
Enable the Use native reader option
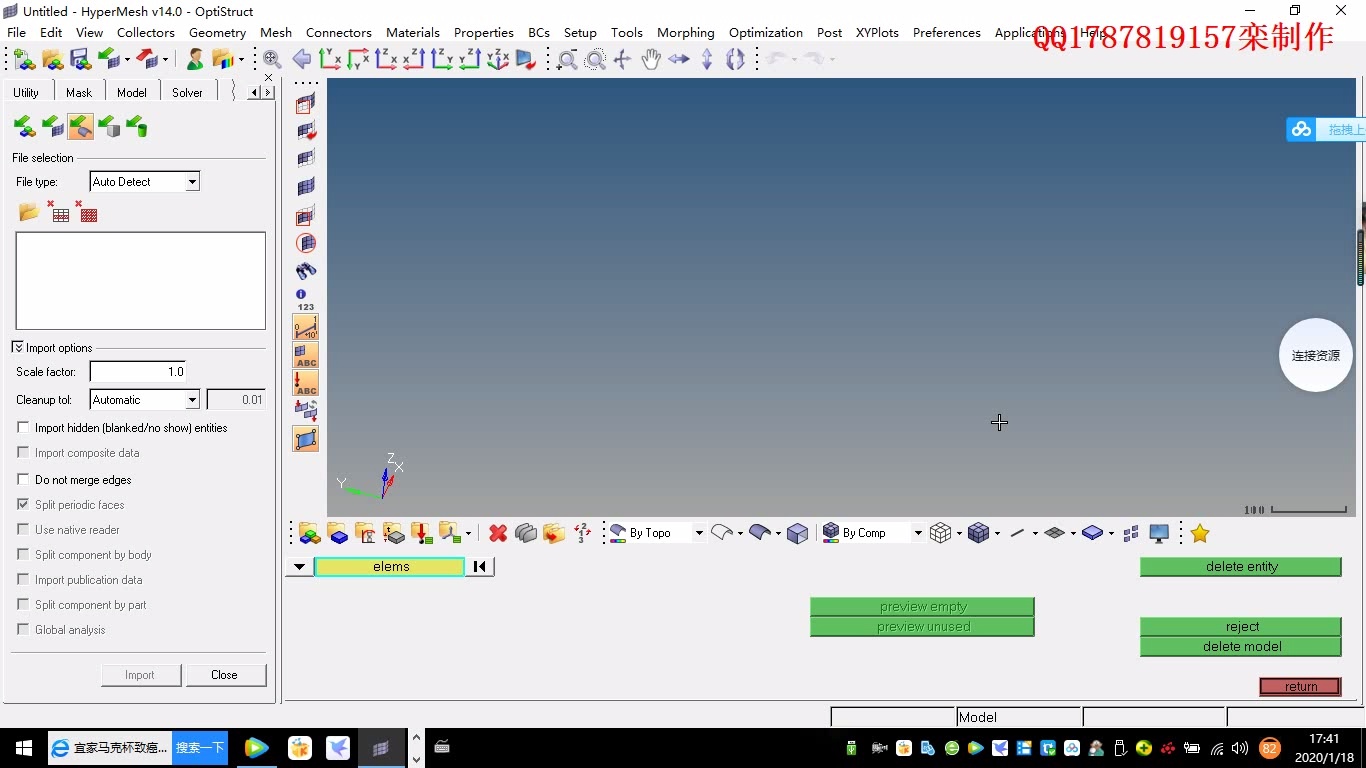[x=22, y=530]
